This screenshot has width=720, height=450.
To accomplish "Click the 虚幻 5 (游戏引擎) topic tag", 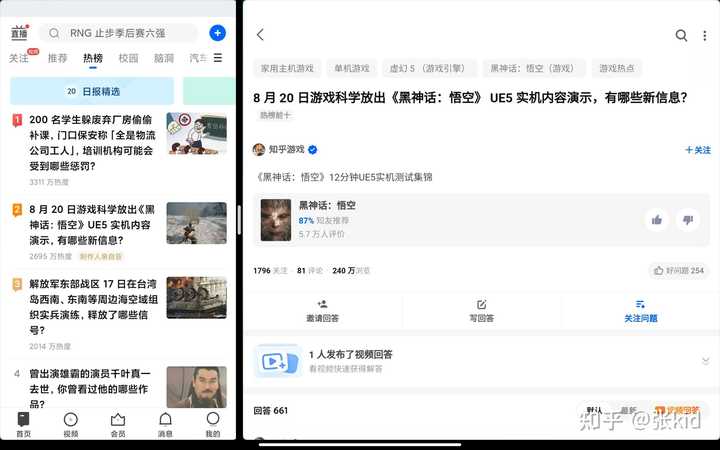I will 430,68.
